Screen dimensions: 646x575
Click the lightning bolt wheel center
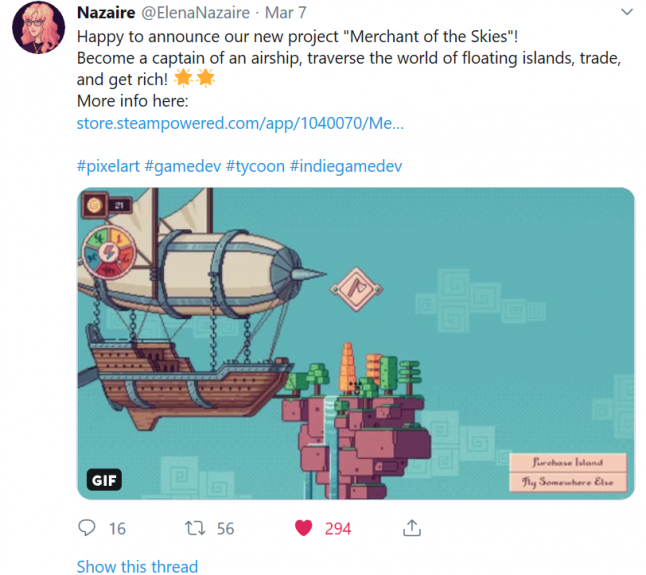[108, 252]
